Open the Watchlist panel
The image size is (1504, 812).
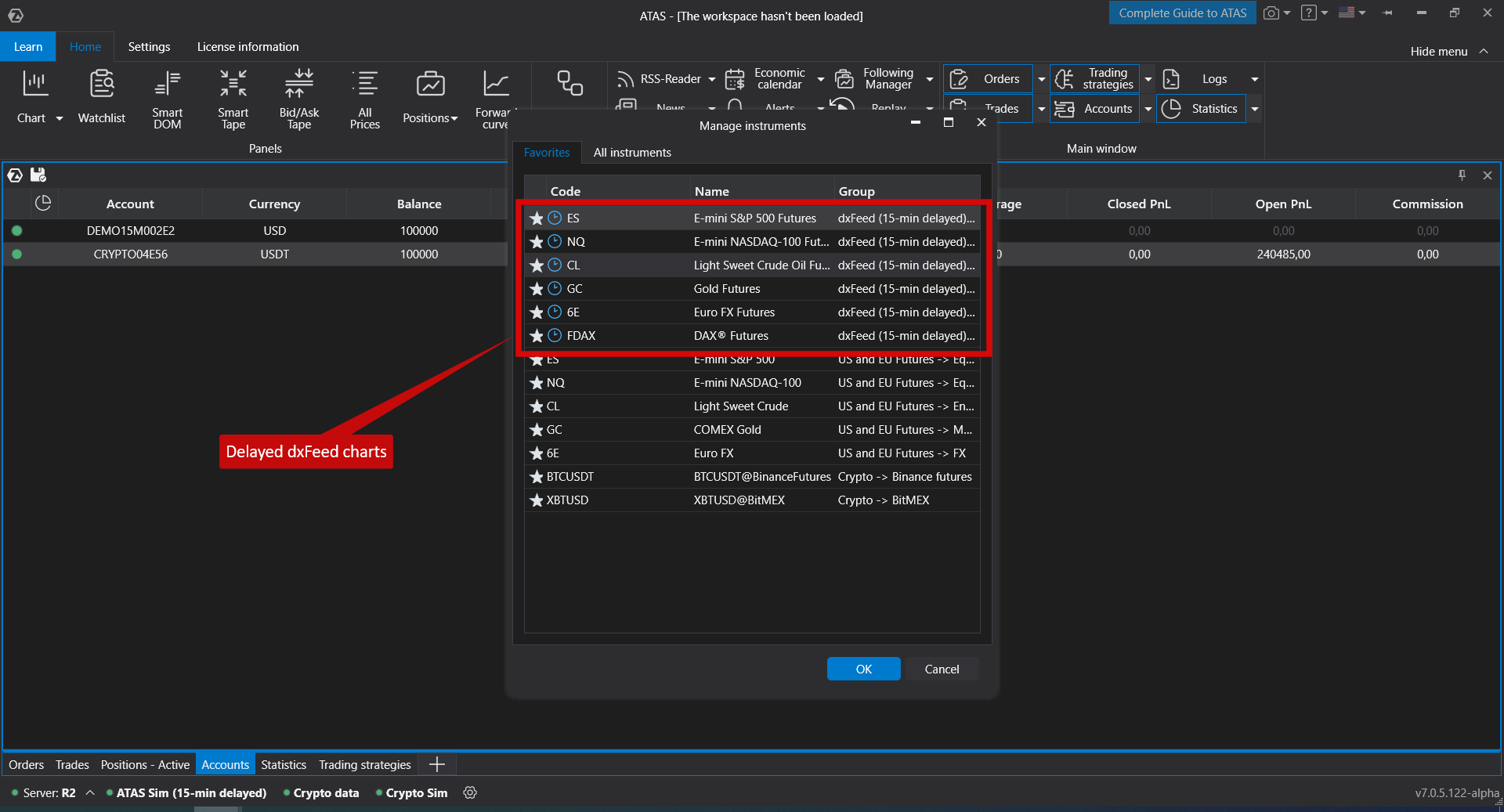(101, 97)
